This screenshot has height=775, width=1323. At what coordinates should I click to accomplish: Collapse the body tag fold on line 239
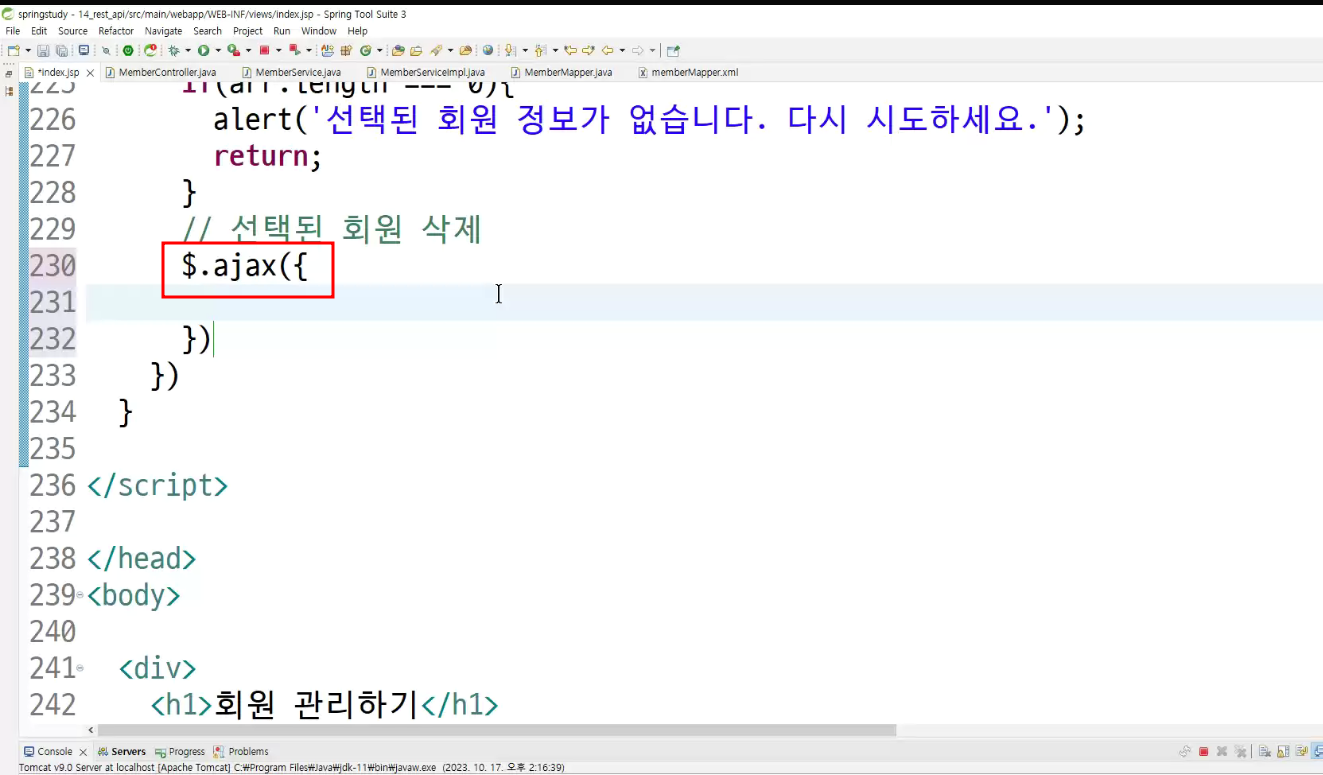coord(80,594)
